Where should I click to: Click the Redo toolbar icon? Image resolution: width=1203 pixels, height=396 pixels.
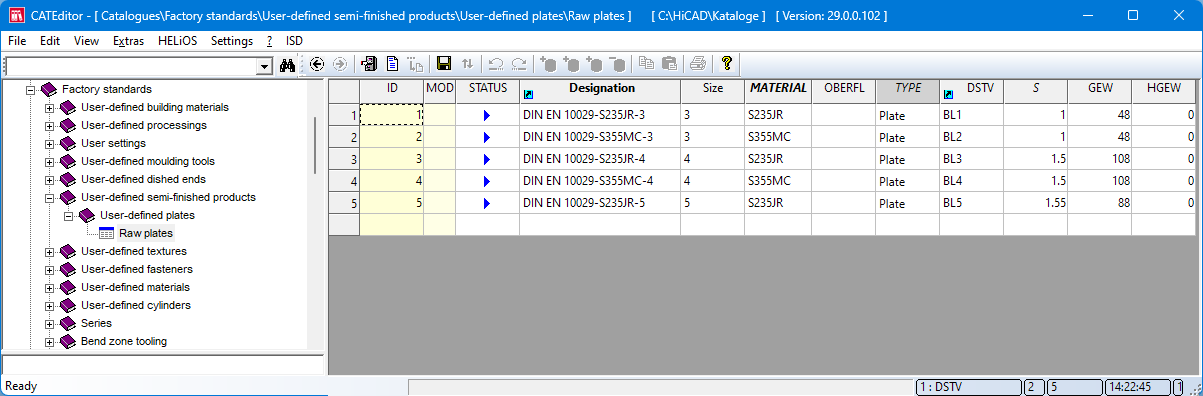click(x=519, y=64)
